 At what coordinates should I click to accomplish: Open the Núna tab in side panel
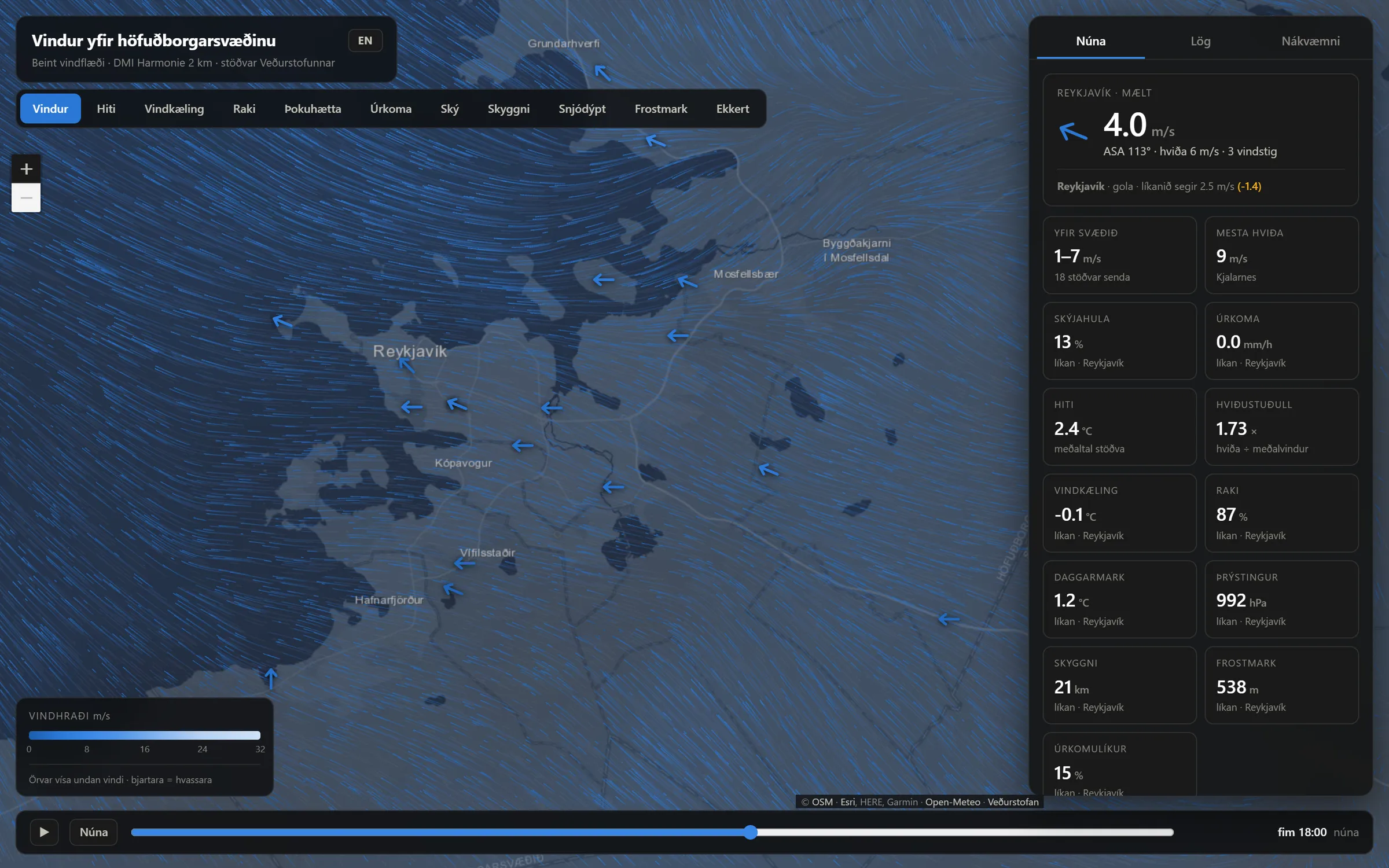coord(1091,41)
